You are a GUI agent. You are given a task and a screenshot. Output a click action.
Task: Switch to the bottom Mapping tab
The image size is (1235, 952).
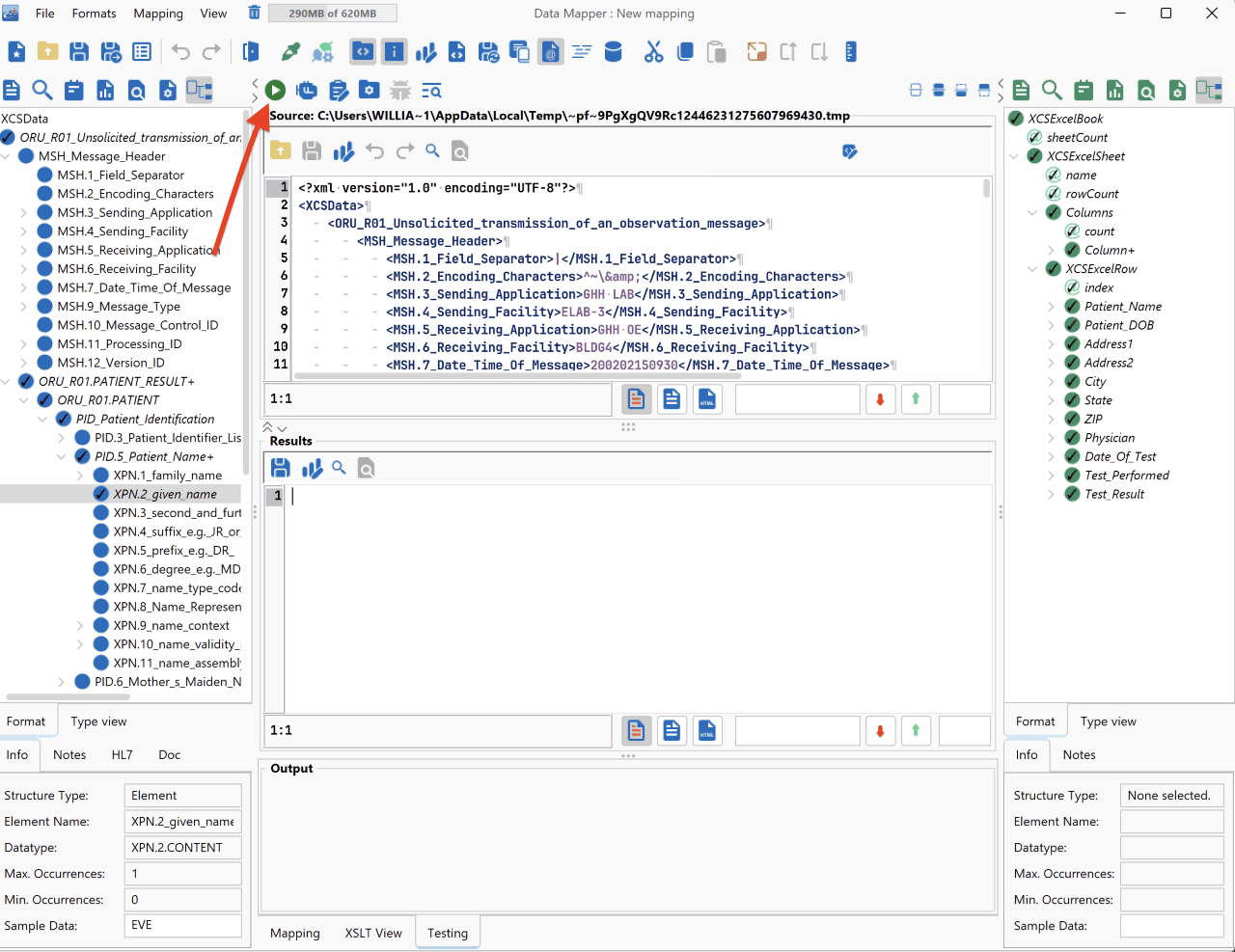click(x=295, y=933)
